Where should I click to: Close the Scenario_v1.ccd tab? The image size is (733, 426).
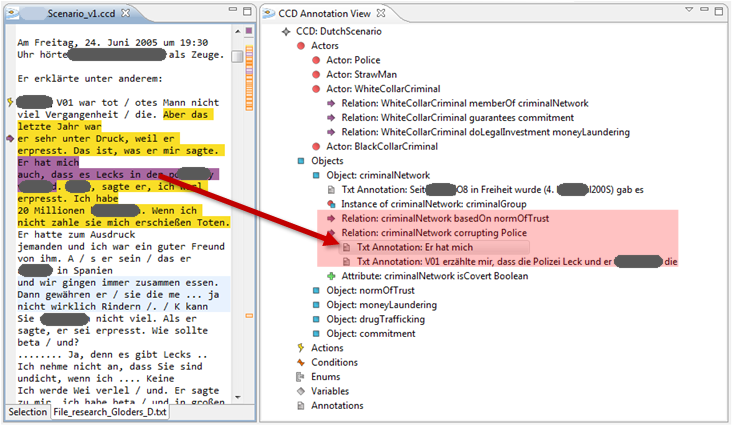[x=125, y=13]
